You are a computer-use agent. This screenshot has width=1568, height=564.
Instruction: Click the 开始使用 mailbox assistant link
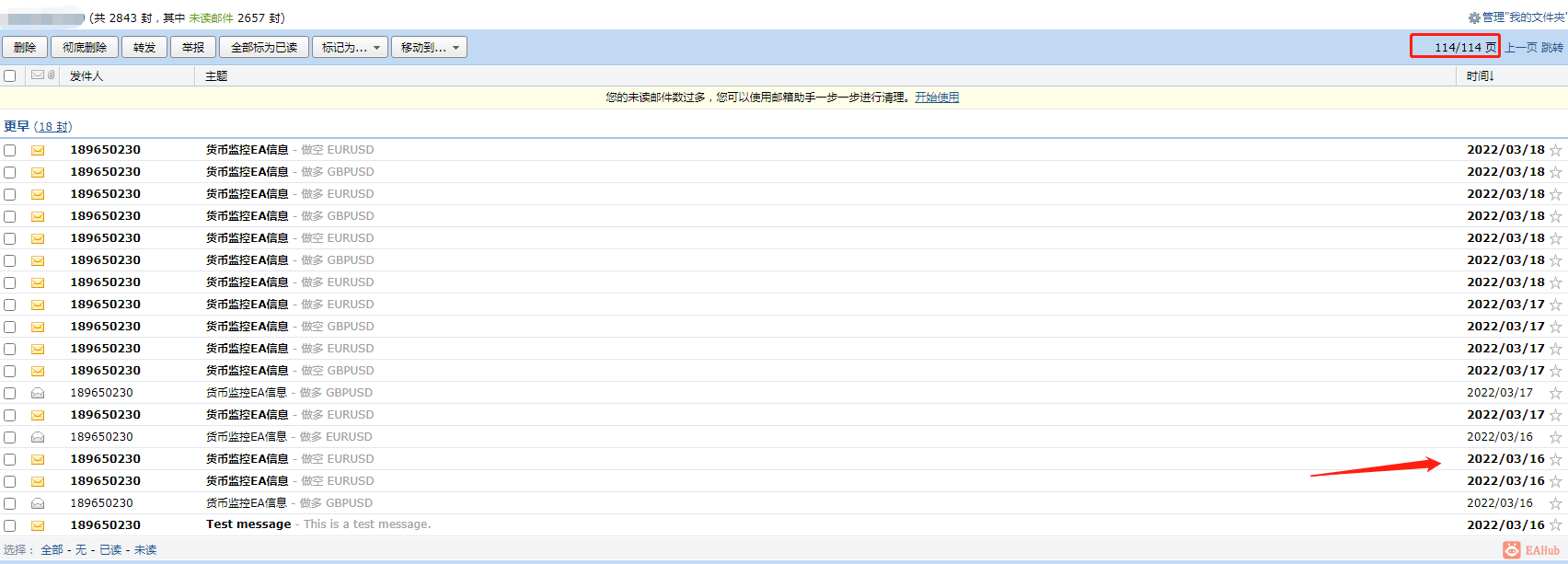[937, 97]
